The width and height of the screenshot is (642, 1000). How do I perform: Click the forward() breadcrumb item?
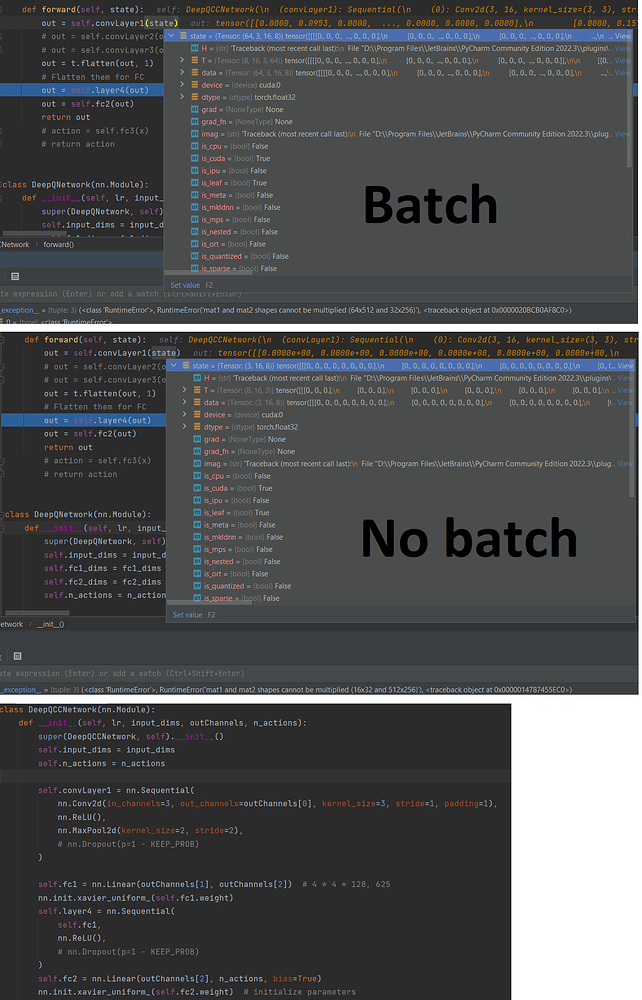tap(58, 245)
